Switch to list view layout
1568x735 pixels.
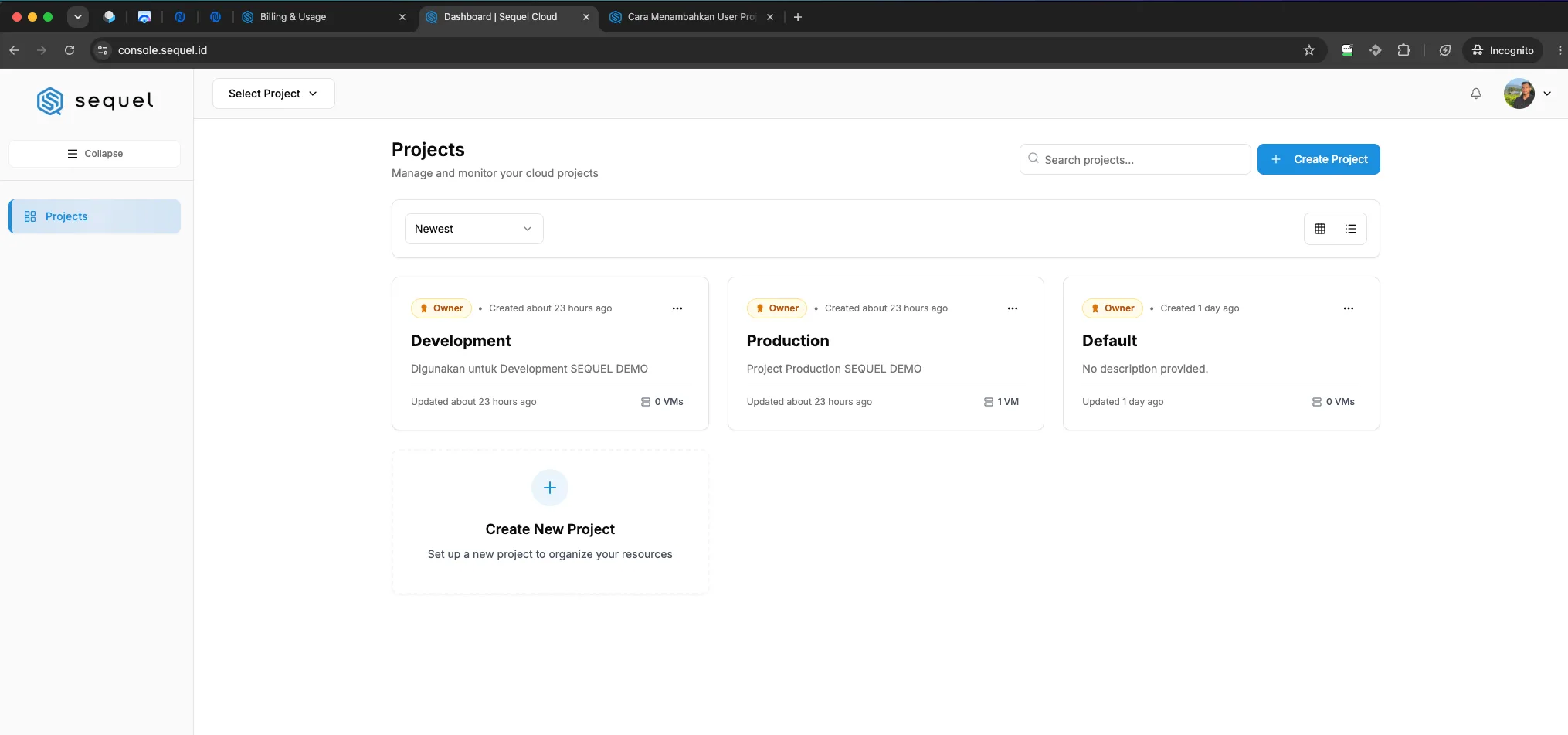point(1351,229)
